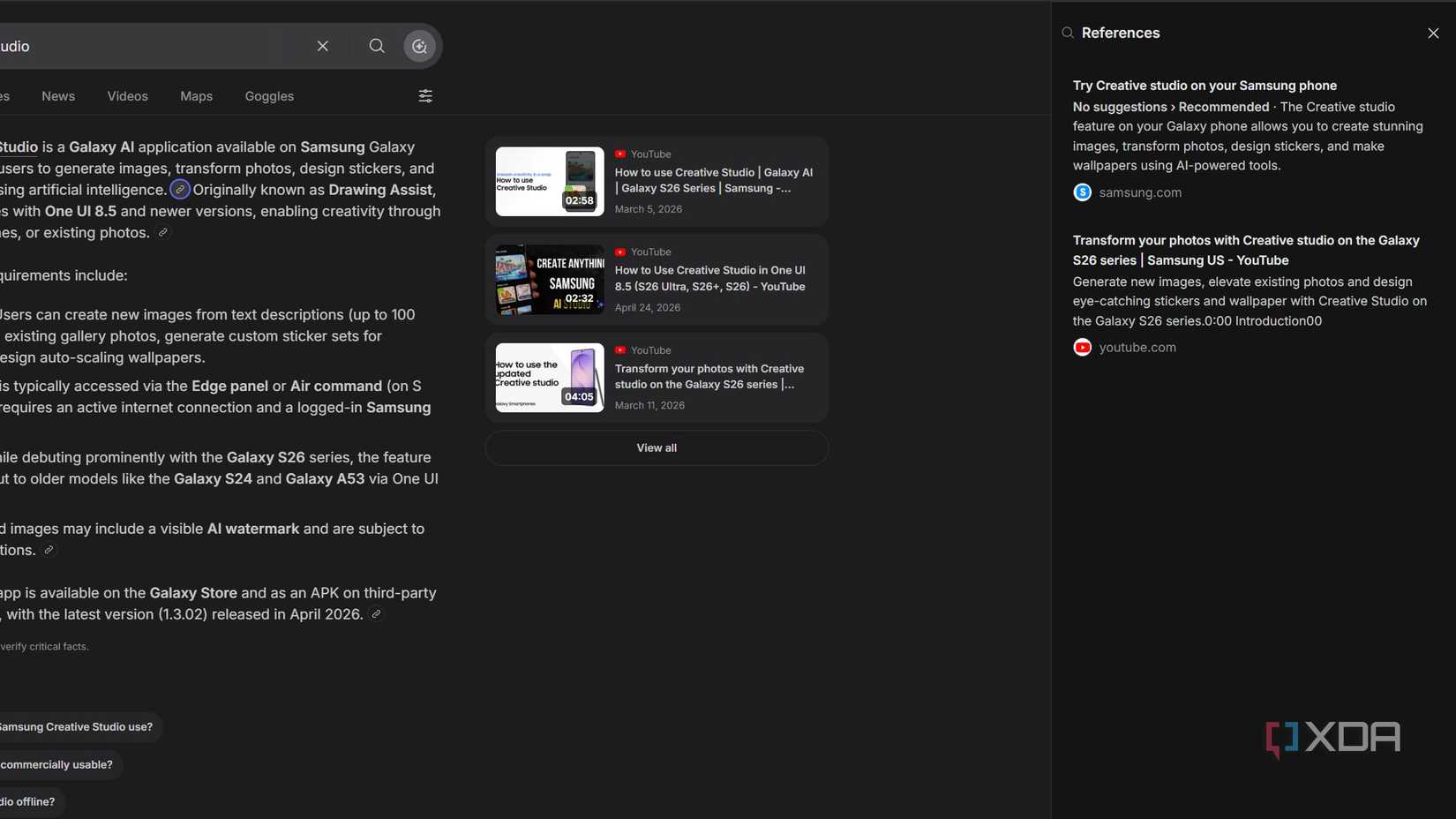1456x819 pixels.
Task: Click the magnifier icon beside References heading
Action: pyautogui.click(x=1068, y=33)
